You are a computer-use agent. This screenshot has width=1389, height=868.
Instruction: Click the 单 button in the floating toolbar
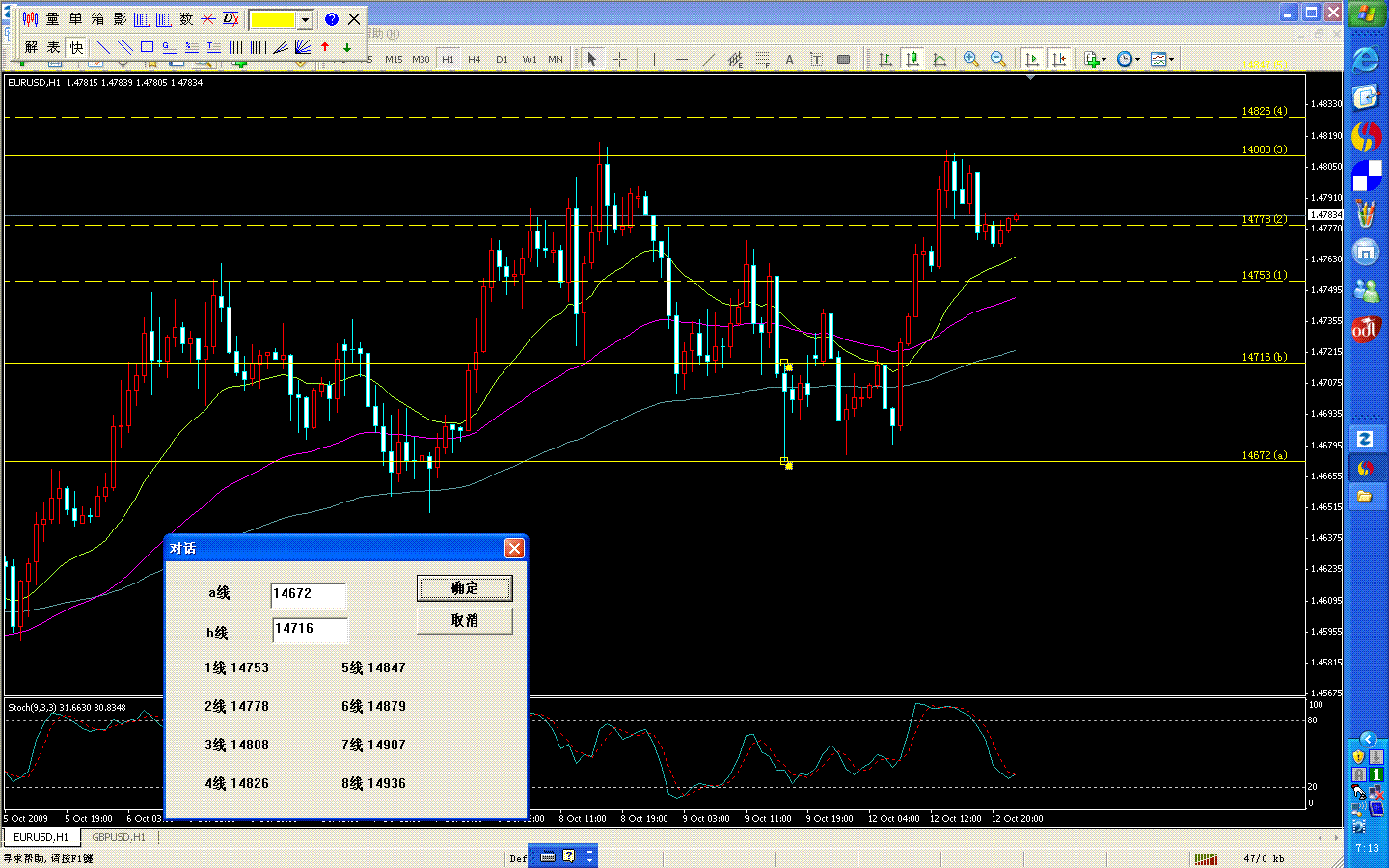(x=75, y=19)
